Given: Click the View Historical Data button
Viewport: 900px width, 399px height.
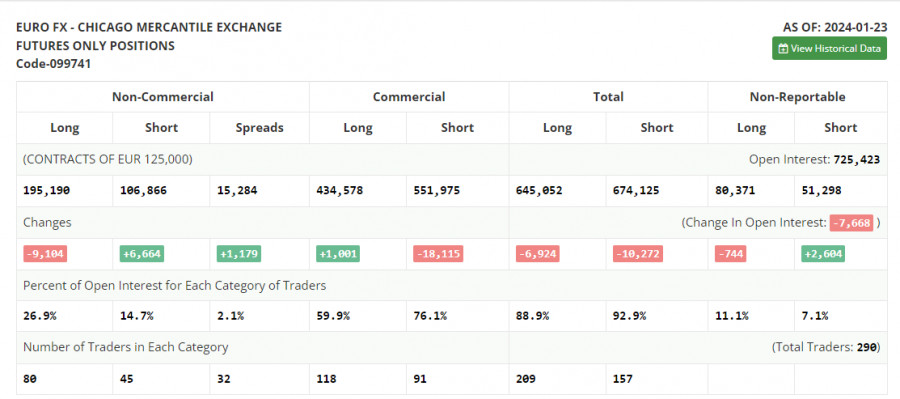Looking at the screenshot, I should point(829,48).
